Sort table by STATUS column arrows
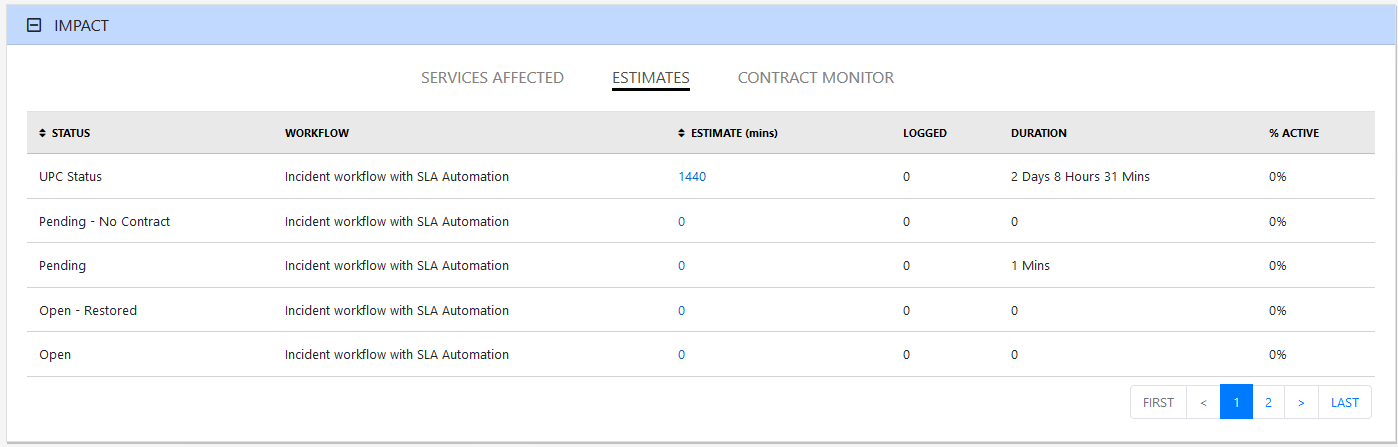The height and width of the screenshot is (447, 1398). pos(42,133)
